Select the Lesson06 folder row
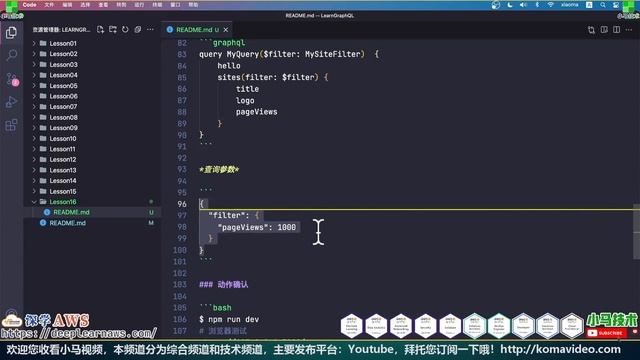Screen dimensions: 640x360 click(92, 96)
